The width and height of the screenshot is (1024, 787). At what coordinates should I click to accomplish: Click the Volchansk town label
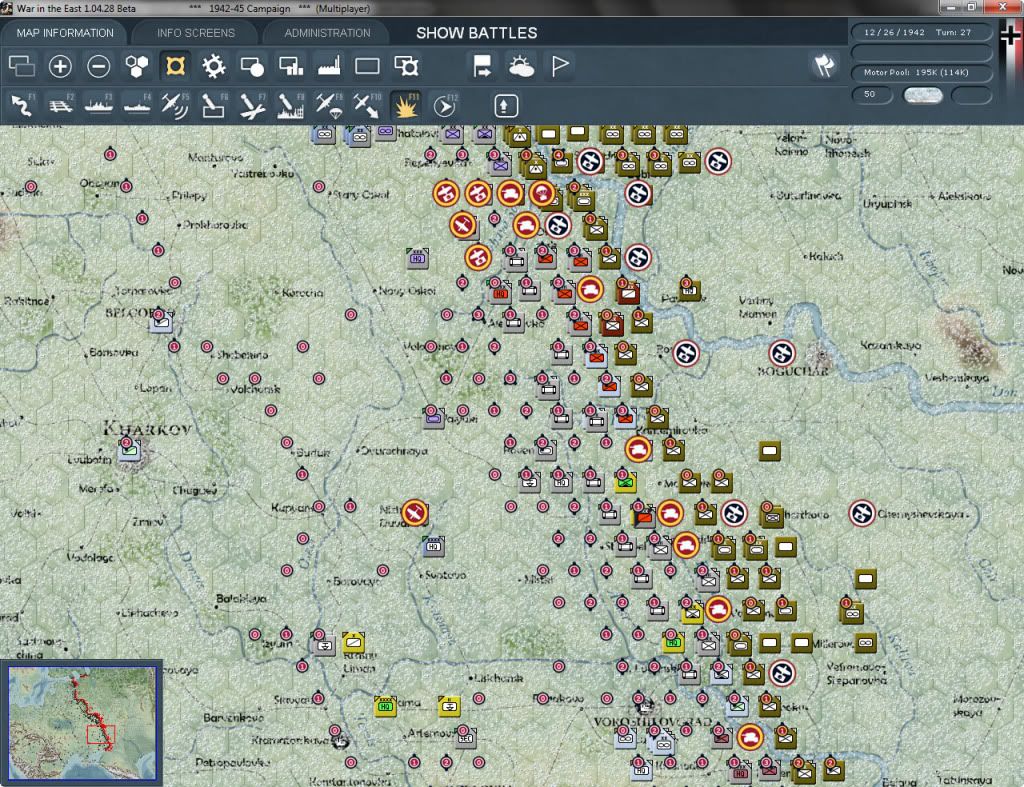[255, 389]
